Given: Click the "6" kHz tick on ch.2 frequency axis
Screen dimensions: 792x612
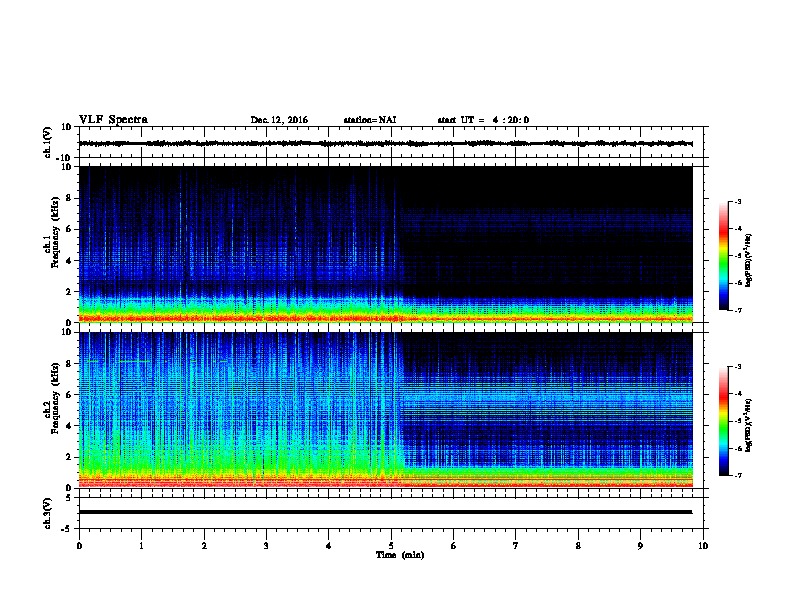Looking at the screenshot, I should [x=69, y=395].
